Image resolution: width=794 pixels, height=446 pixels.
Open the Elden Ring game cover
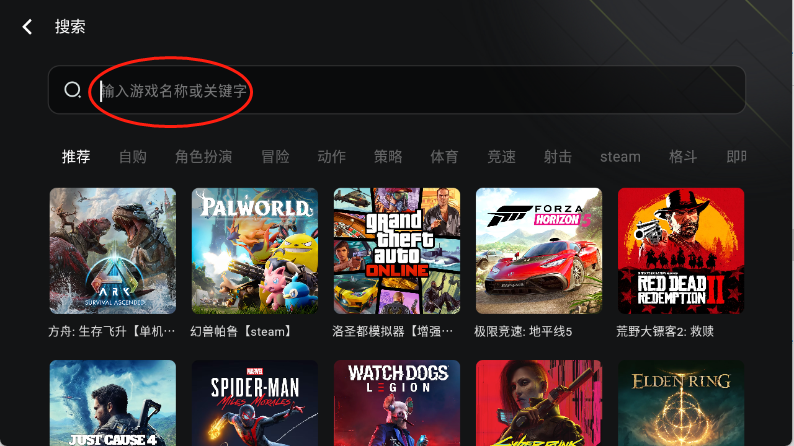click(x=681, y=403)
